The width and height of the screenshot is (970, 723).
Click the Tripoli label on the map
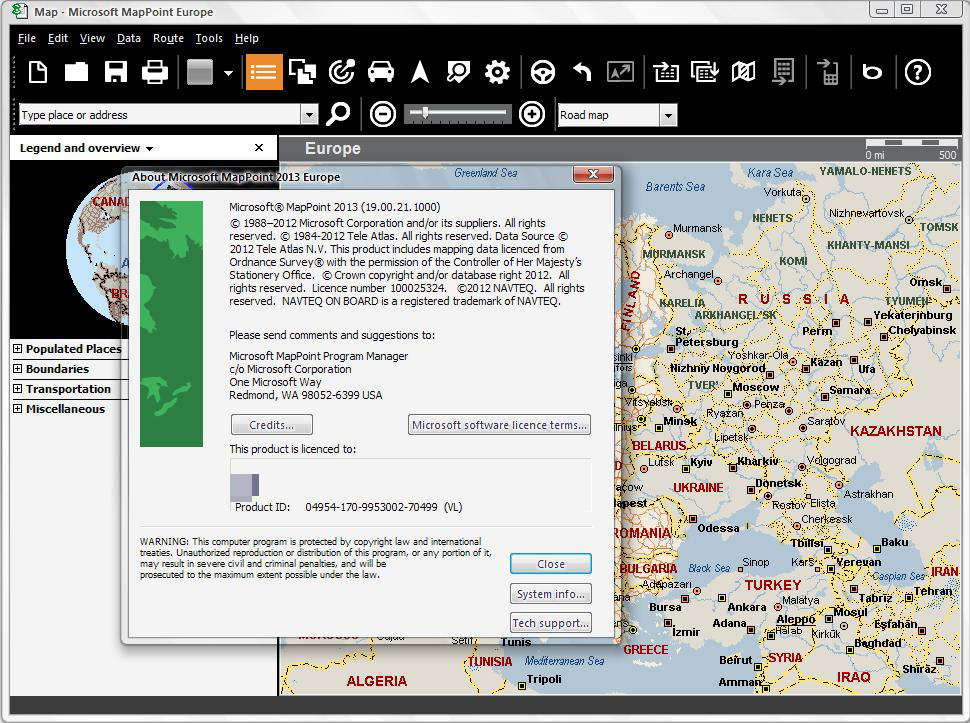544,679
